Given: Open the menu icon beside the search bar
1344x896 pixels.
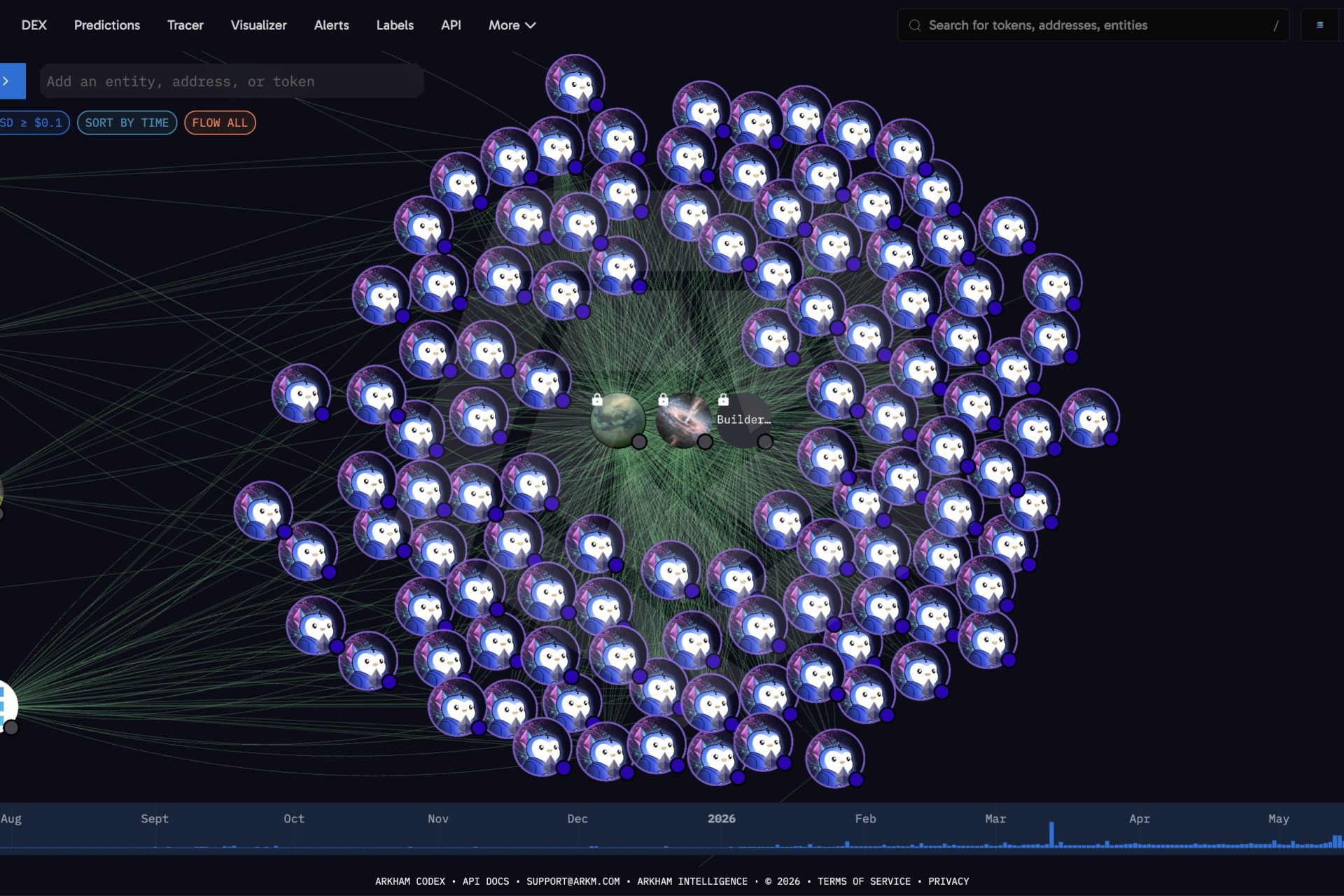Looking at the screenshot, I should (x=1320, y=25).
